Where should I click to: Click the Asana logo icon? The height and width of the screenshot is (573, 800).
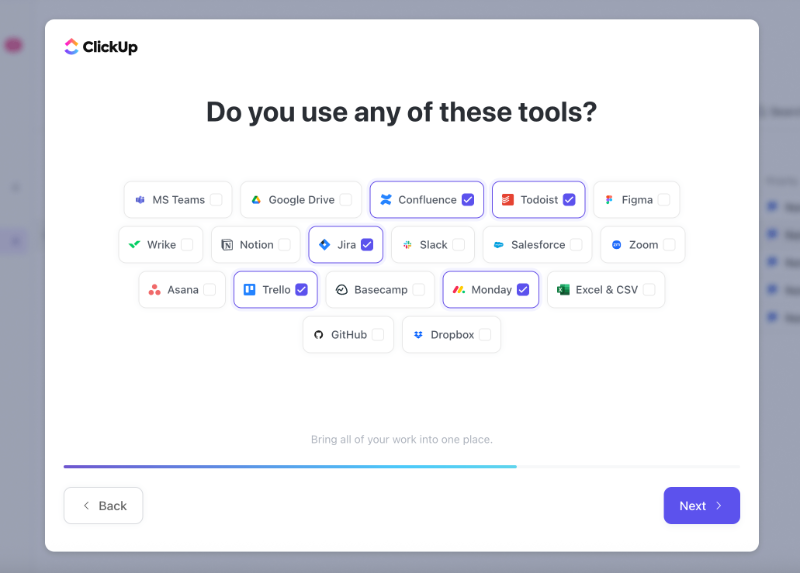(x=155, y=290)
